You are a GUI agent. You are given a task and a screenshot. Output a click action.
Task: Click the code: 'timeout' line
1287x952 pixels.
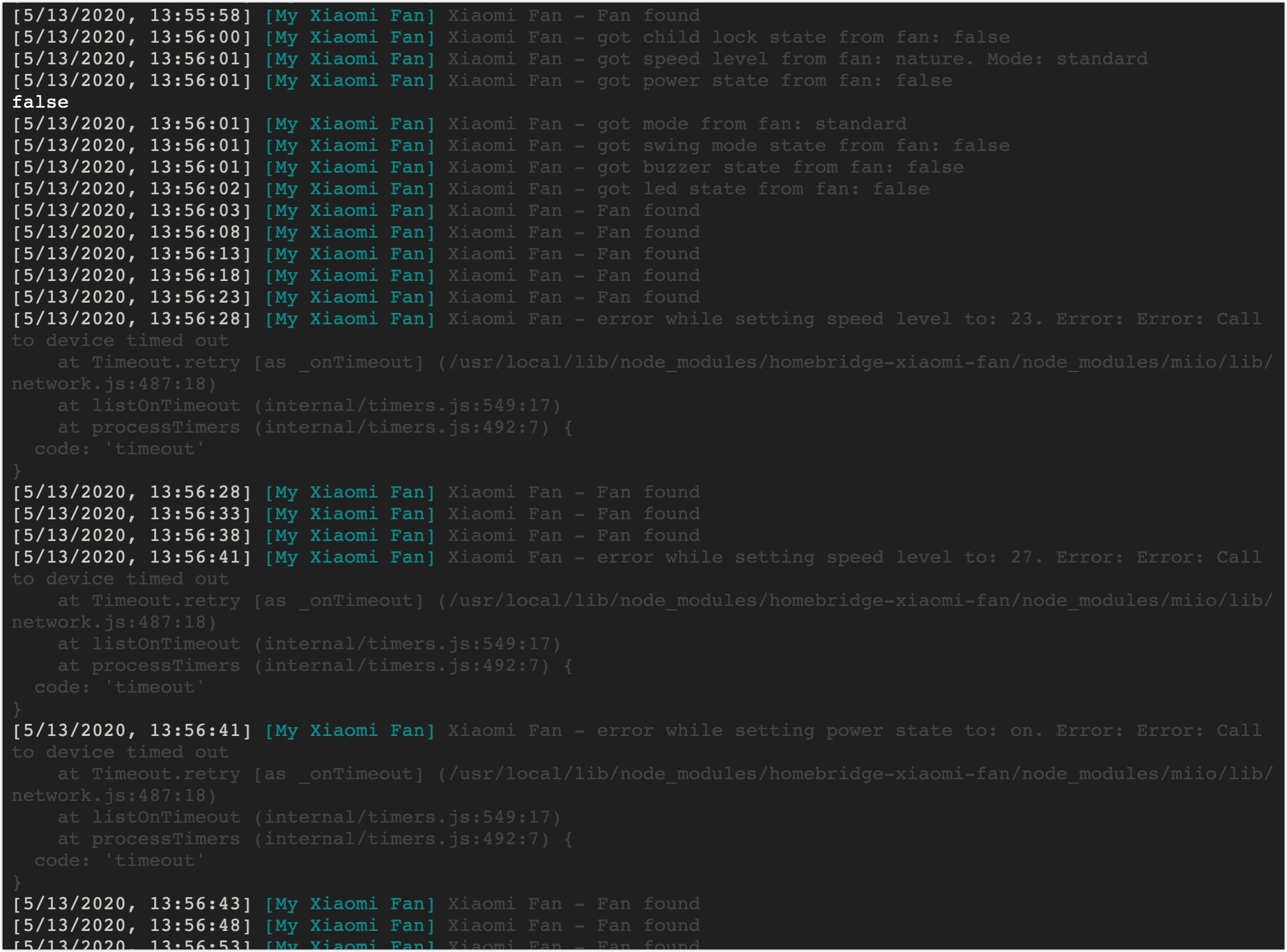(x=118, y=449)
